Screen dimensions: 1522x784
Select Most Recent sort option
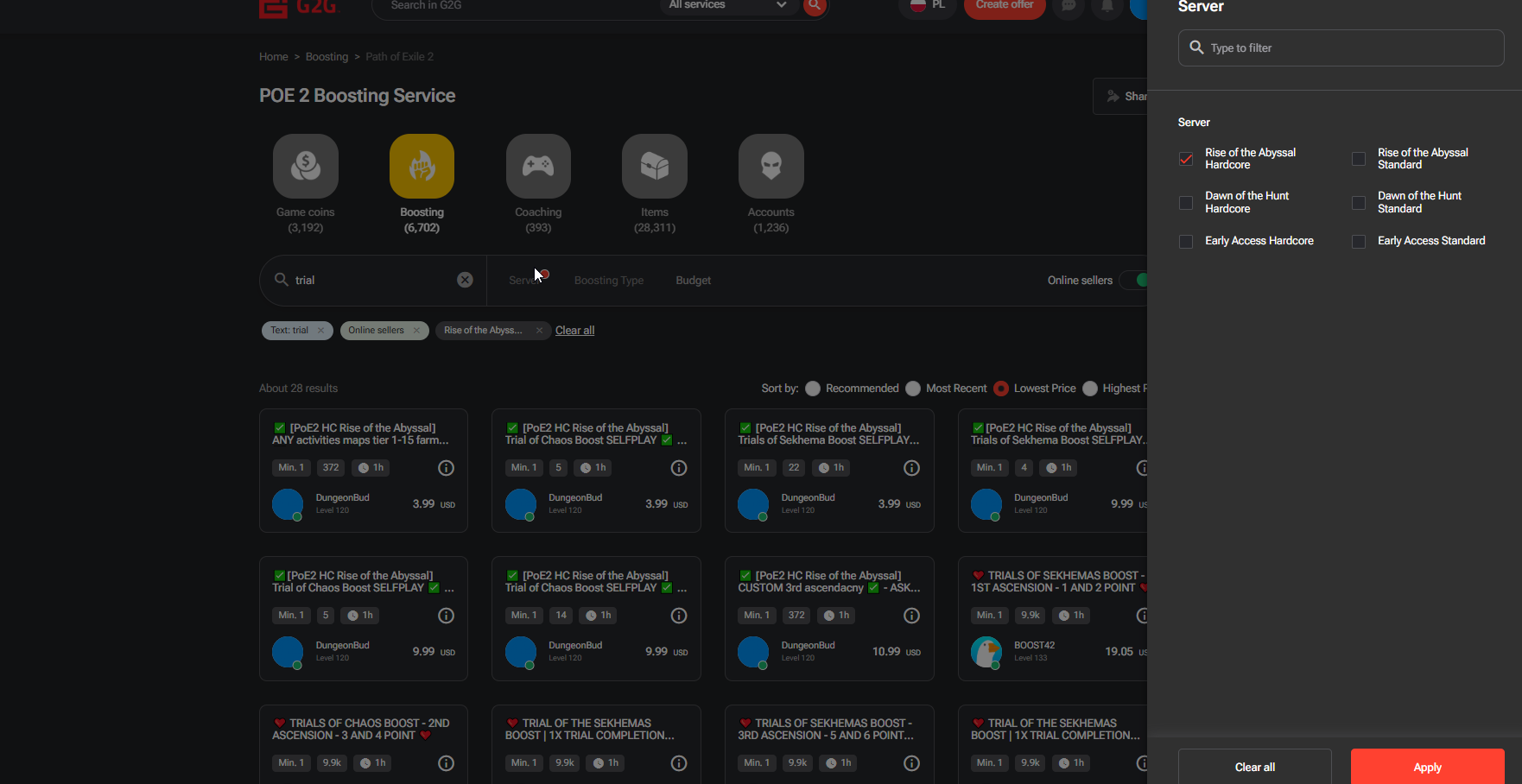pos(913,389)
